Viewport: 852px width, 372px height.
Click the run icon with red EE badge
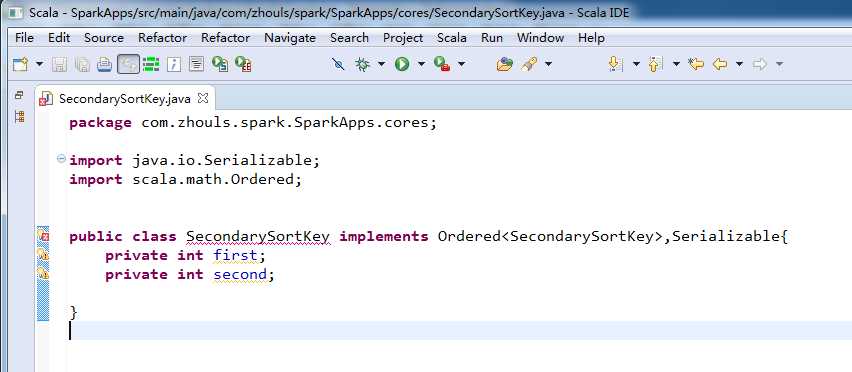click(243, 65)
